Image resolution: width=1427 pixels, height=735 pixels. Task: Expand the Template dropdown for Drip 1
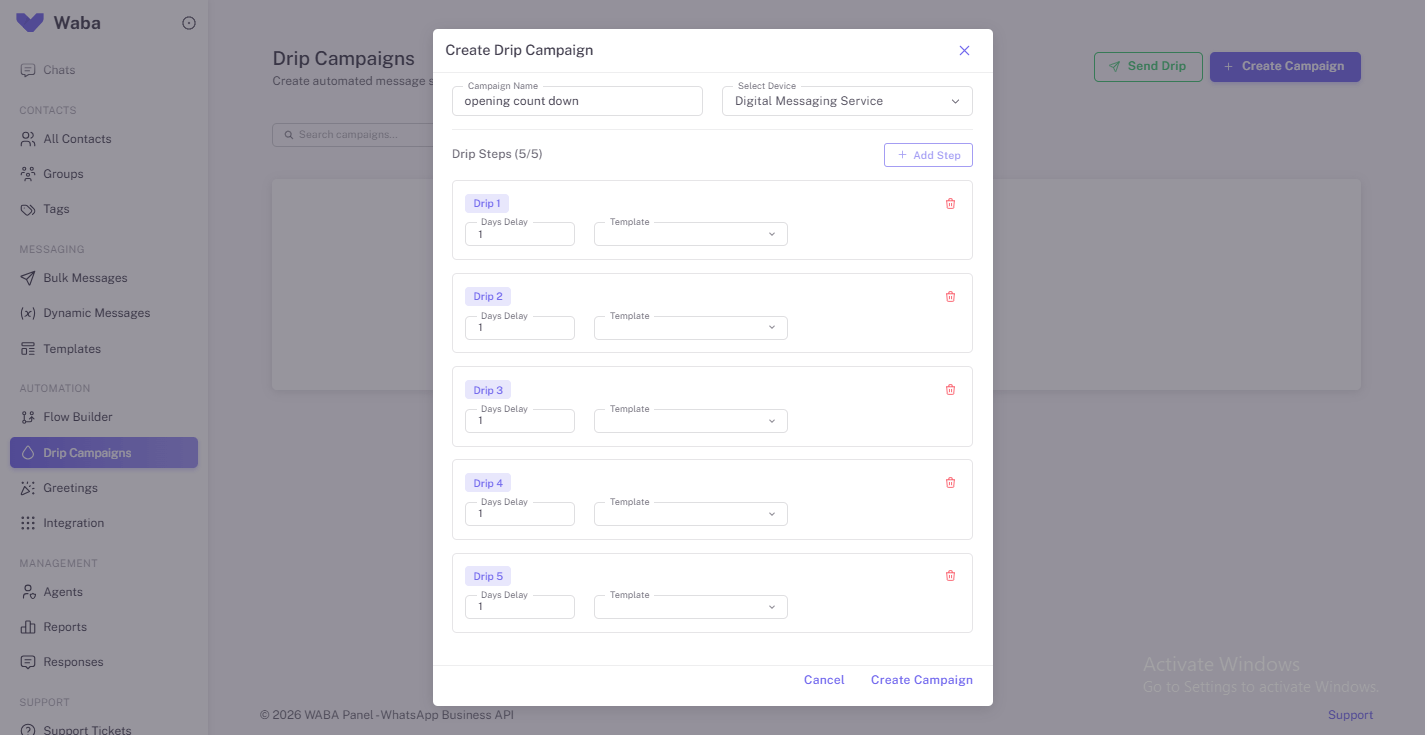(x=690, y=234)
